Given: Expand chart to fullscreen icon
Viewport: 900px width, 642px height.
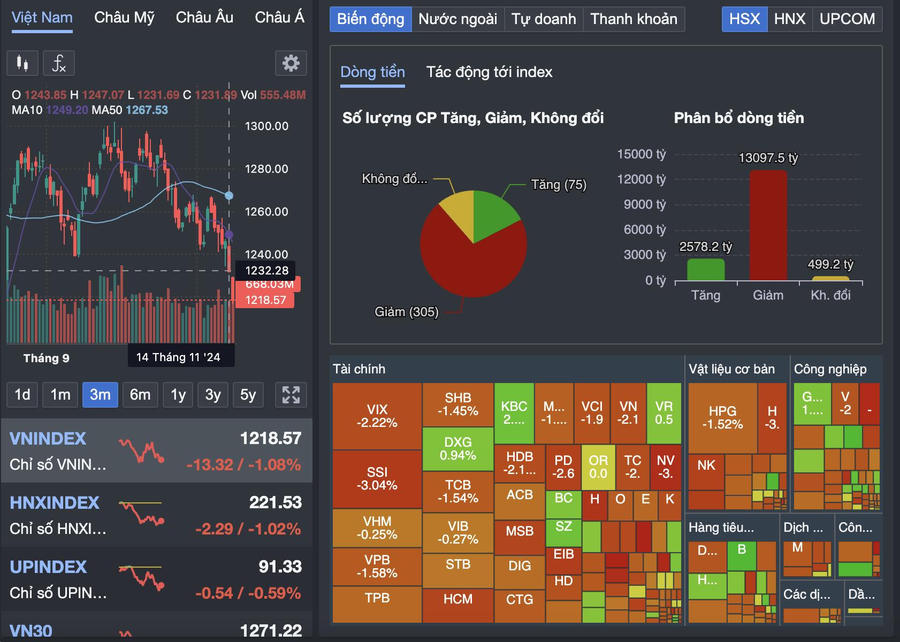Looking at the screenshot, I should [291, 395].
